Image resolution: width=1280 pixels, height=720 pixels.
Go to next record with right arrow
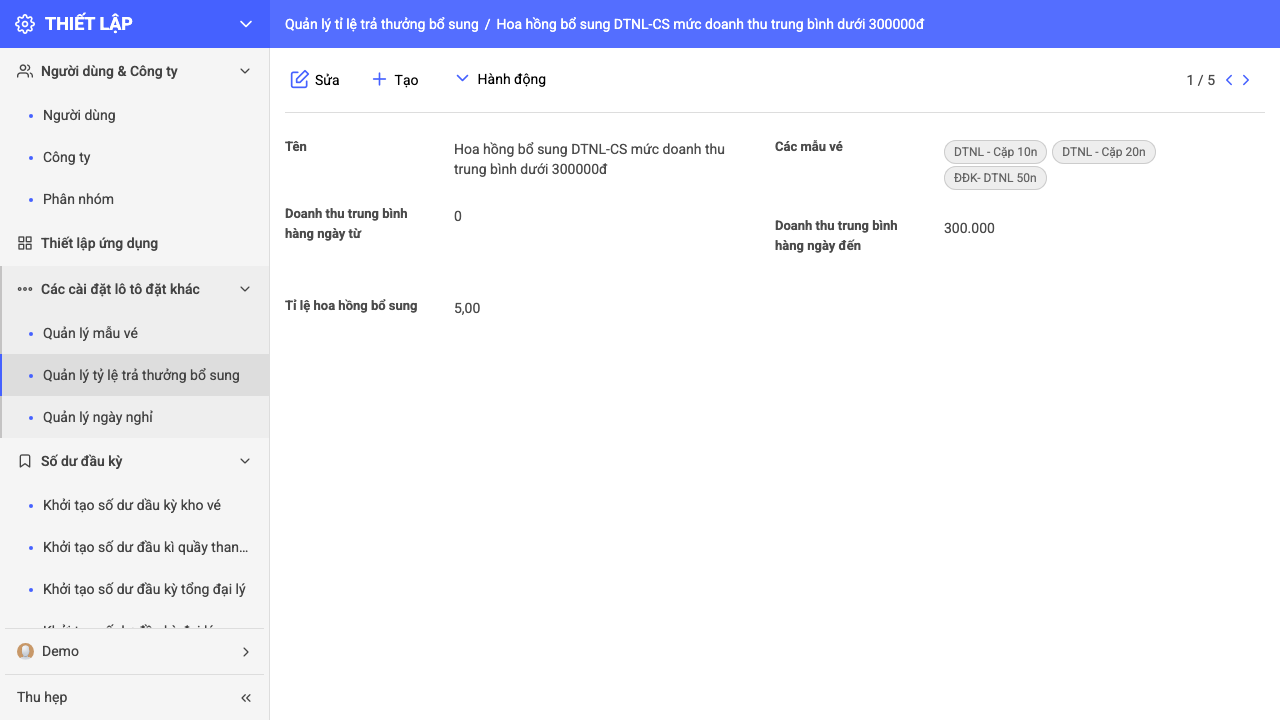tap(1246, 80)
